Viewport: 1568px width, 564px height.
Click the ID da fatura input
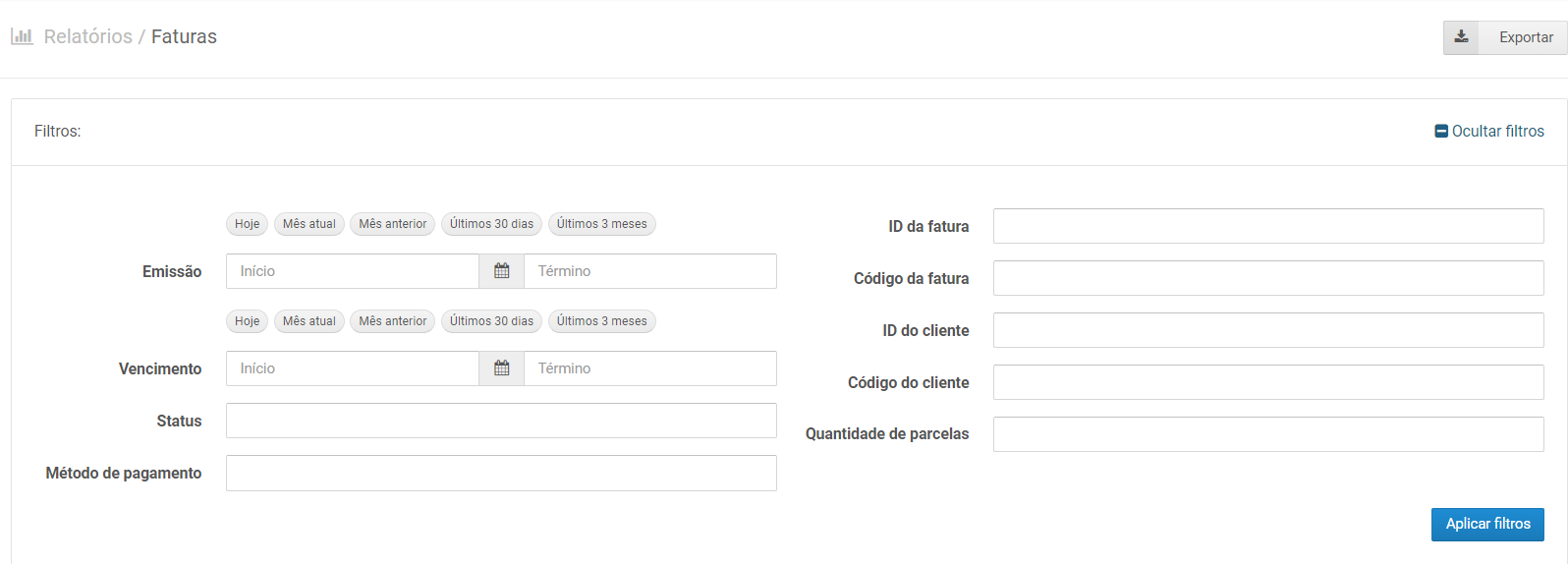click(x=1268, y=226)
